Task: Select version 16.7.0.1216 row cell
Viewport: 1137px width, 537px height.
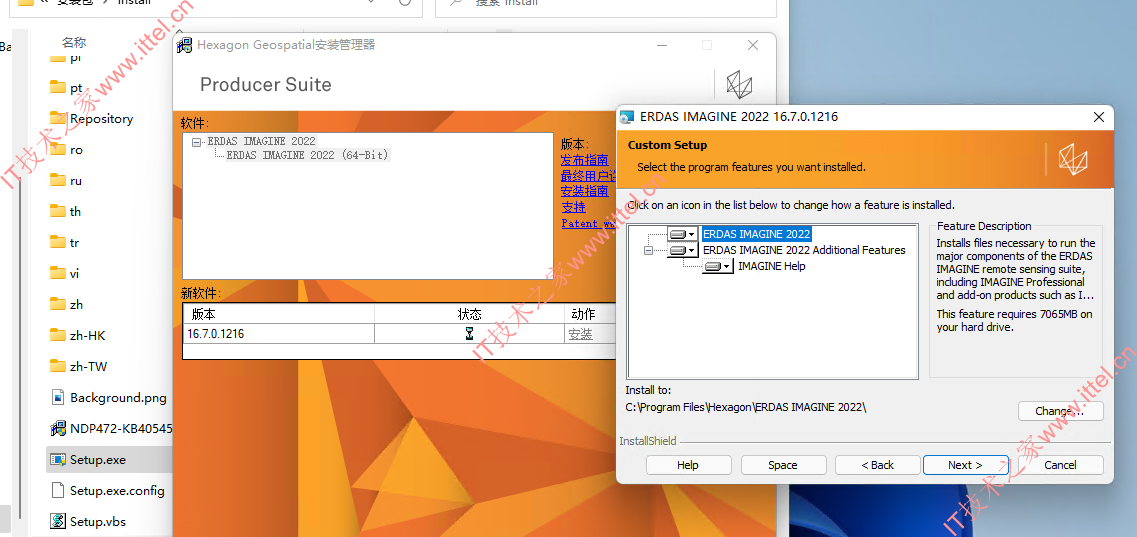Action: (x=279, y=334)
